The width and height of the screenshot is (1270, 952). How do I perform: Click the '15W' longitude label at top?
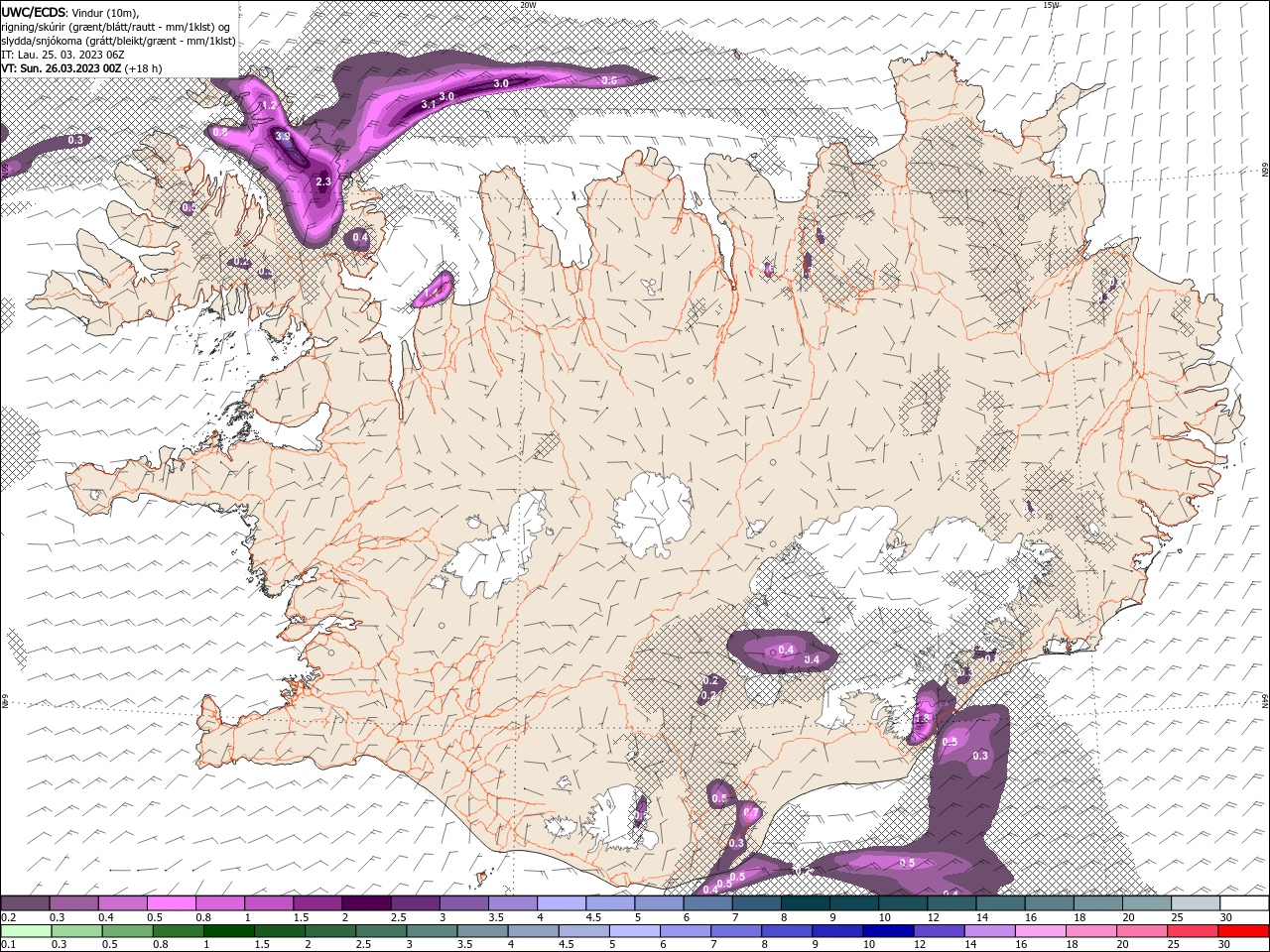[1051, 5]
